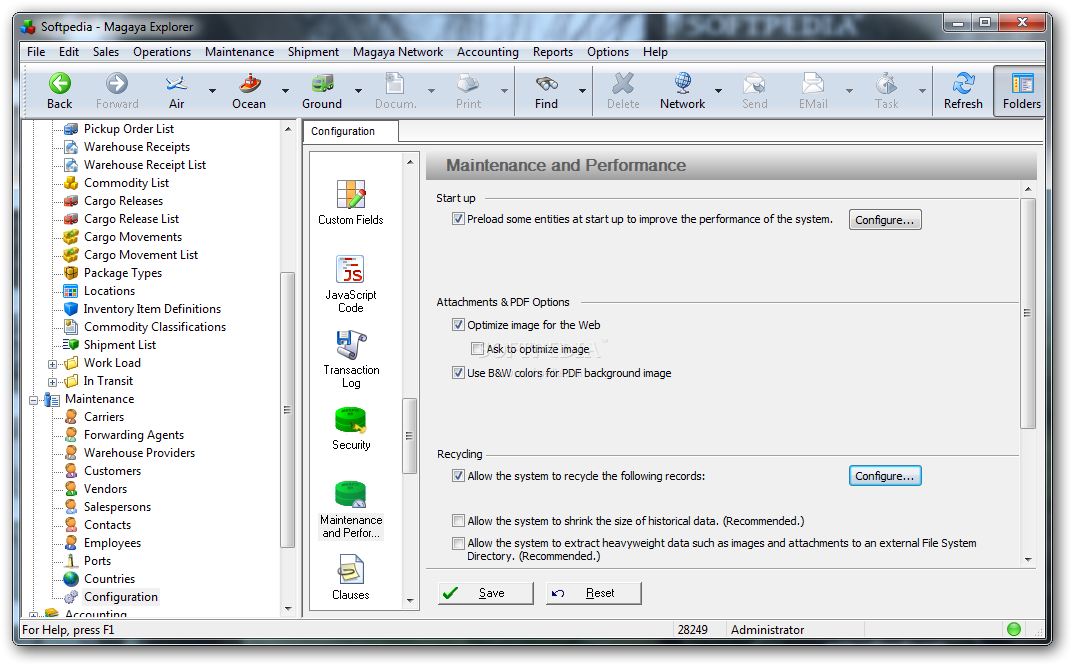Open the File menu
Viewport: 1073px width, 666px height.
(x=36, y=52)
